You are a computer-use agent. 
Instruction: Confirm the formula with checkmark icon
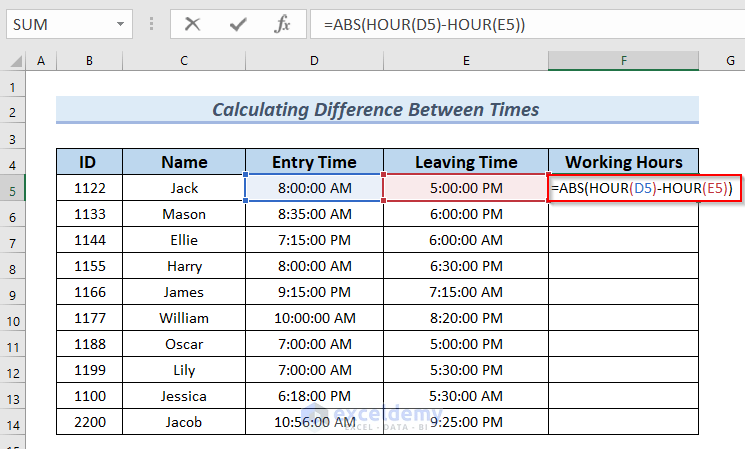[x=238, y=24]
